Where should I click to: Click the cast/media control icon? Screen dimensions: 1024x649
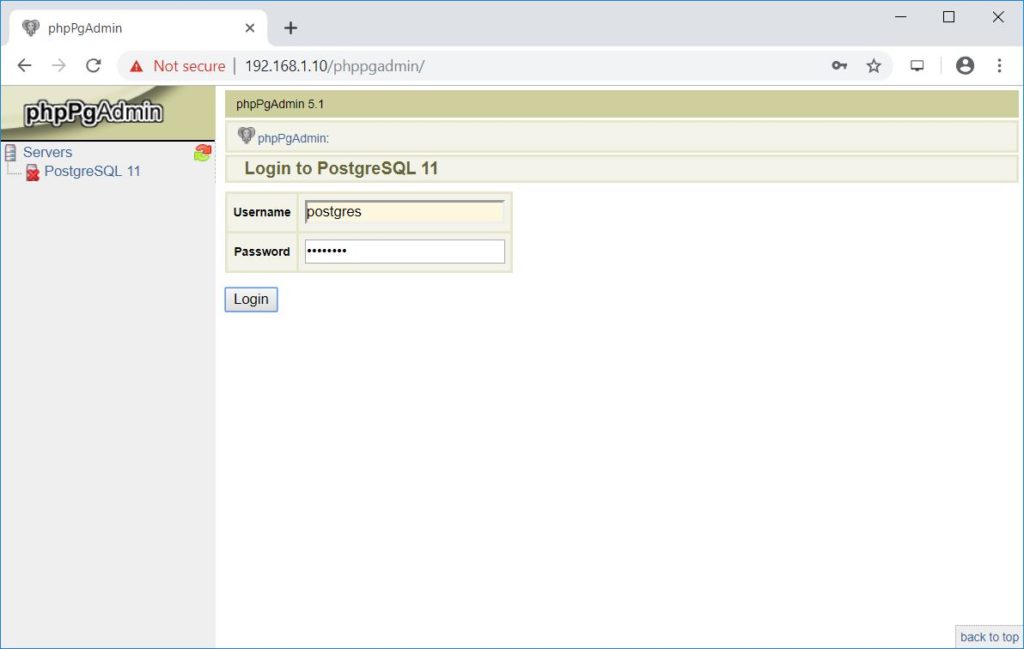(x=917, y=65)
